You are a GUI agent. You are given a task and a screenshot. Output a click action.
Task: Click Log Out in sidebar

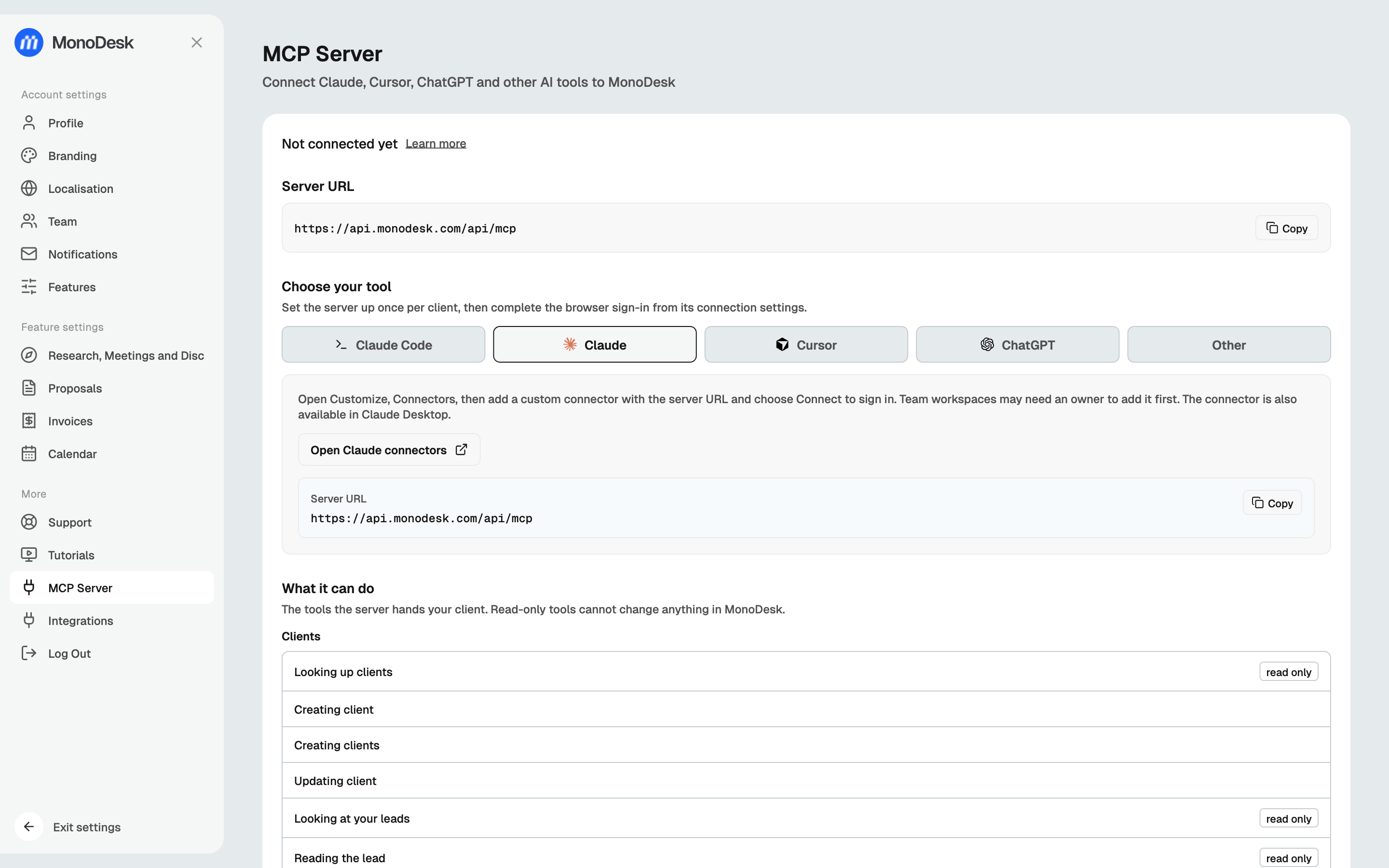click(x=112, y=653)
